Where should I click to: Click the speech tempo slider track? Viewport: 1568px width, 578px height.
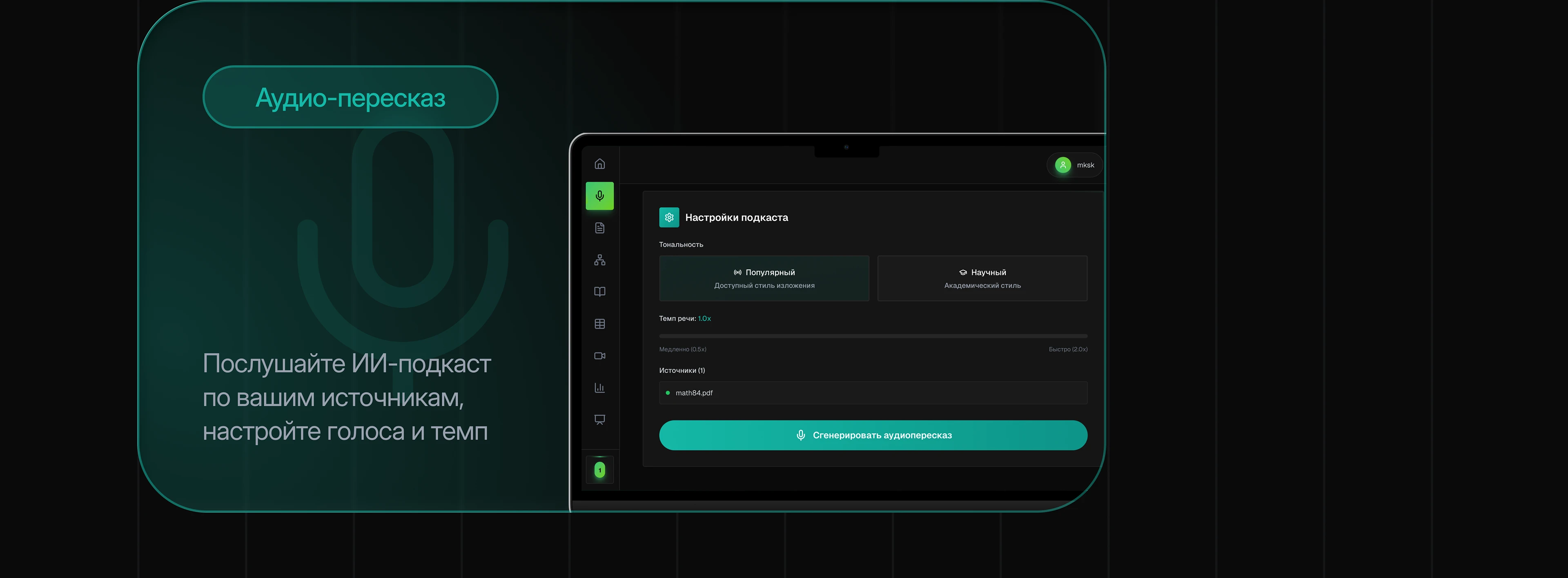(x=873, y=336)
